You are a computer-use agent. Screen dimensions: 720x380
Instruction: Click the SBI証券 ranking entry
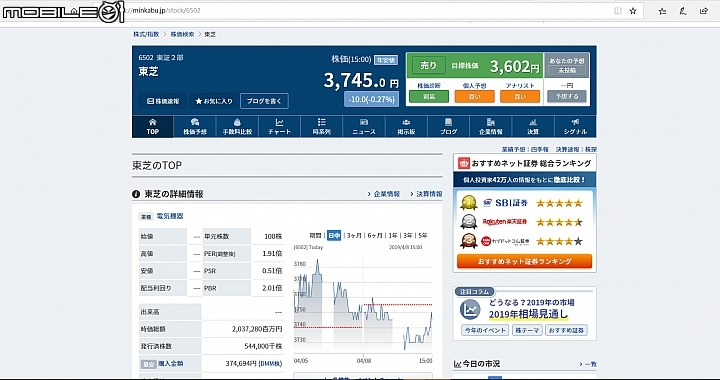[x=523, y=203]
